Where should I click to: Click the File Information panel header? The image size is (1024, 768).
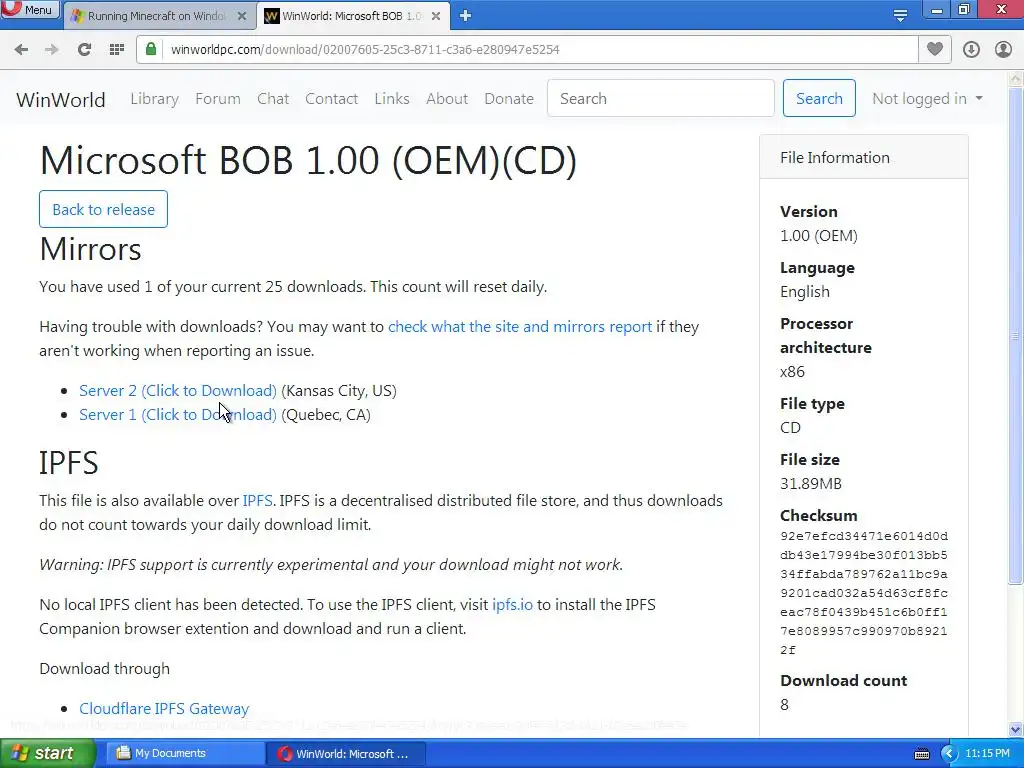coord(863,157)
